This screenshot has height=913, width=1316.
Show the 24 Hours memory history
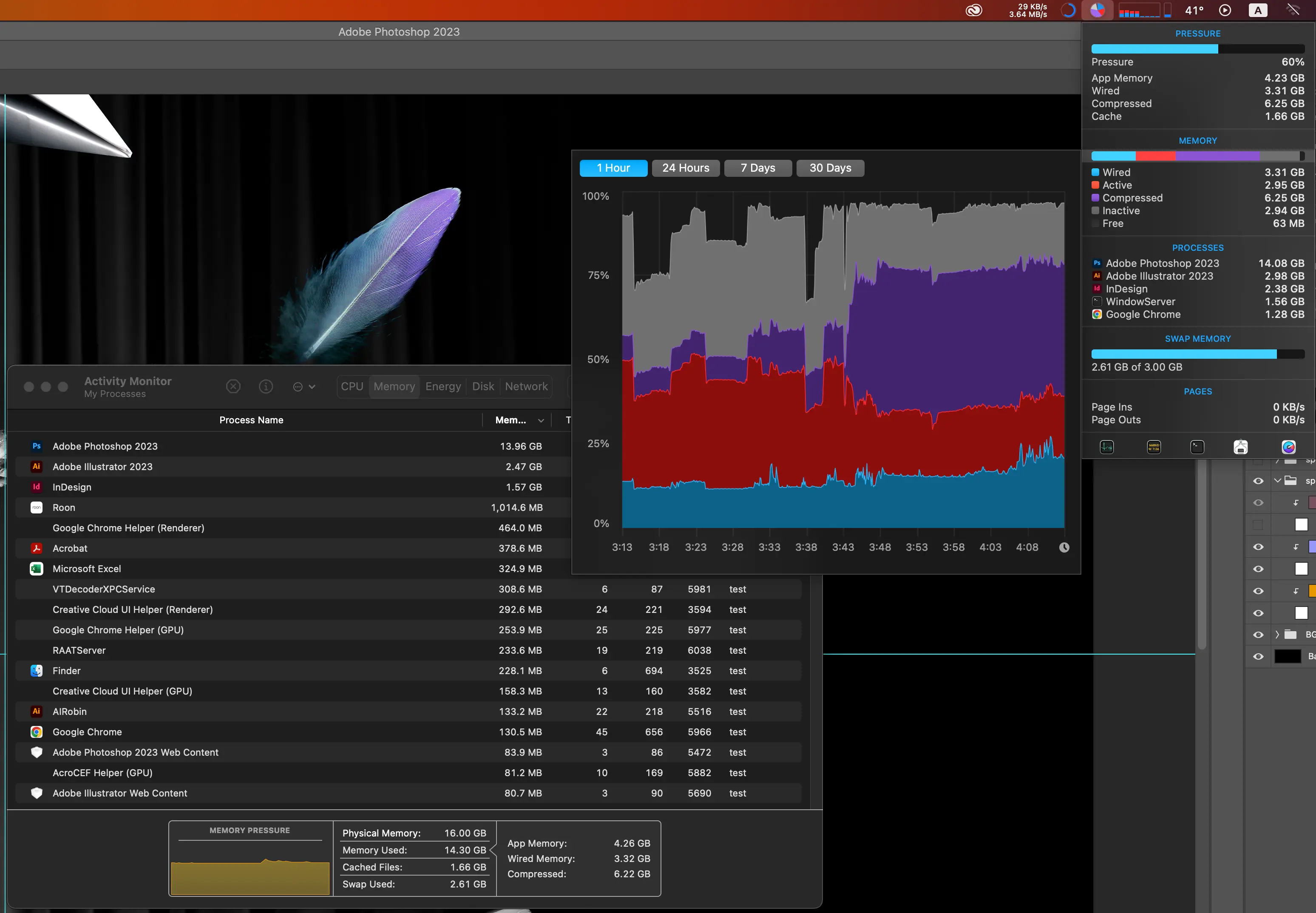(x=686, y=168)
